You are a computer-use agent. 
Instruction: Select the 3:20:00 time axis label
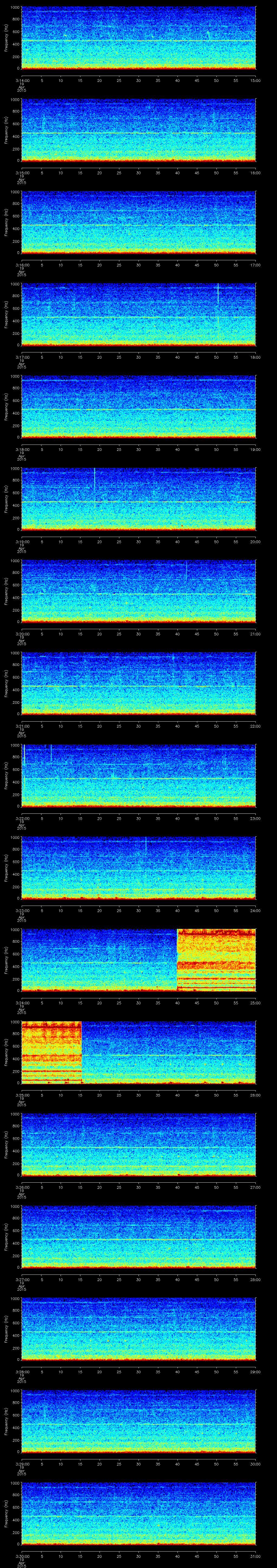(22, 634)
